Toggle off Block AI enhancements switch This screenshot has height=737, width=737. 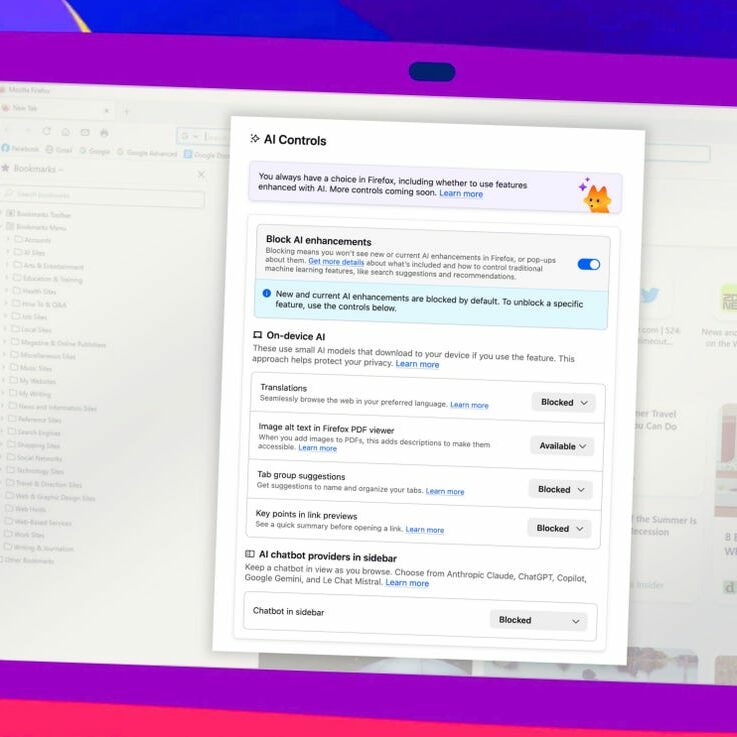coord(588,265)
